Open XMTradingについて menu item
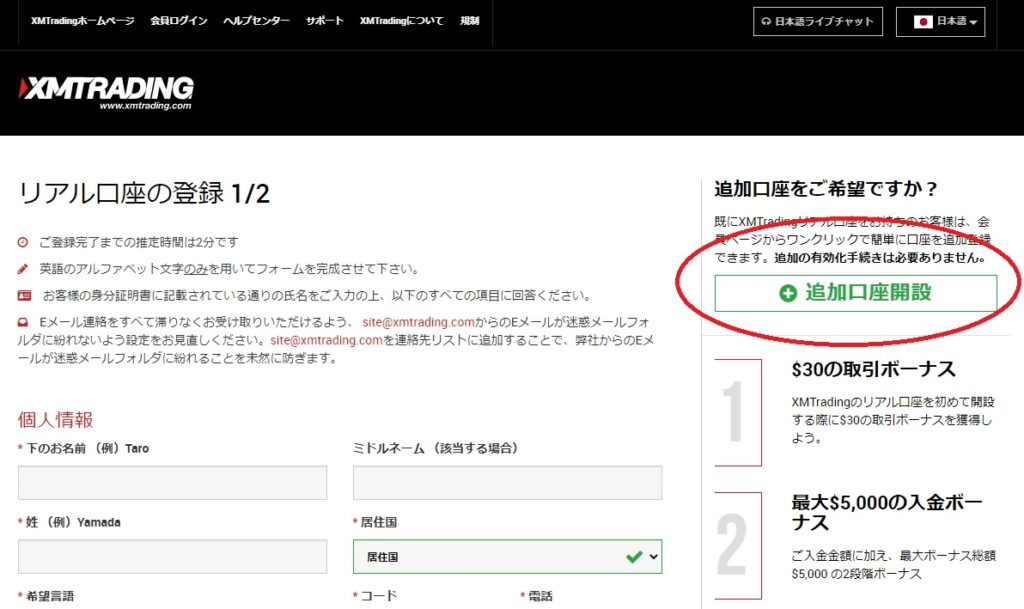Viewport: 1024px width, 609px height. click(401, 21)
